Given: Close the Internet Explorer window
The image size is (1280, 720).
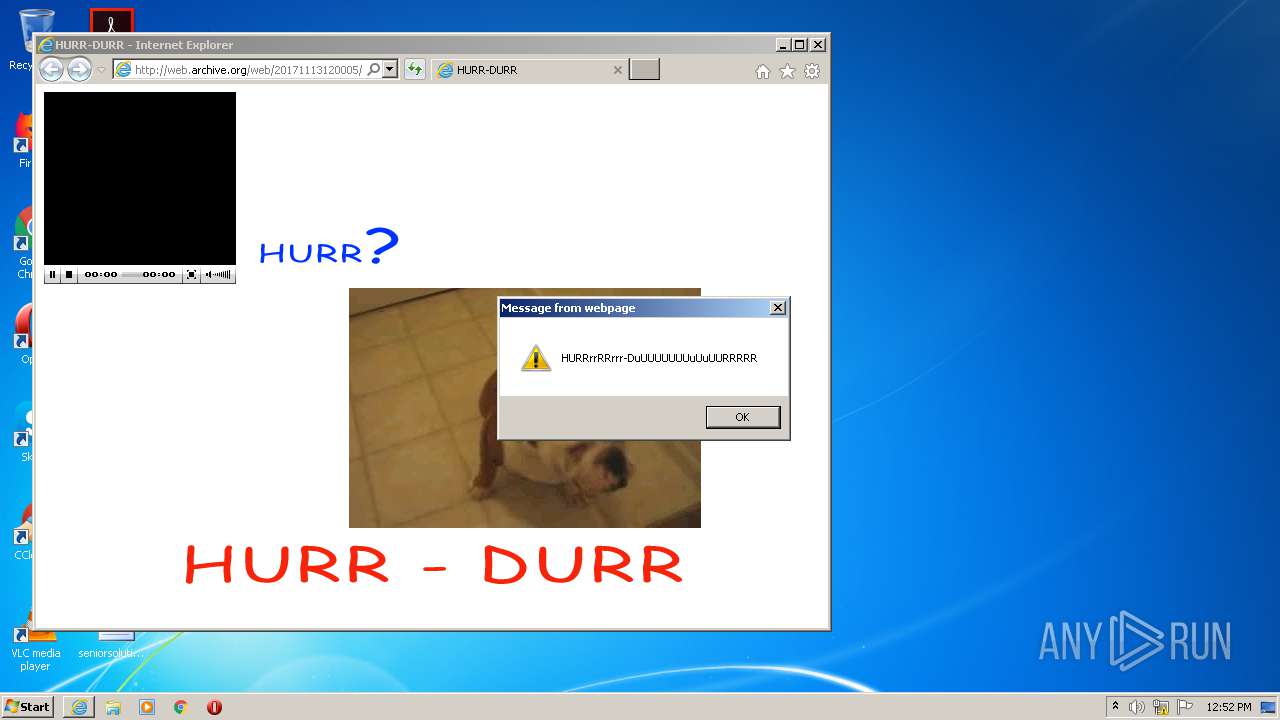Looking at the screenshot, I should pos(818,45).
